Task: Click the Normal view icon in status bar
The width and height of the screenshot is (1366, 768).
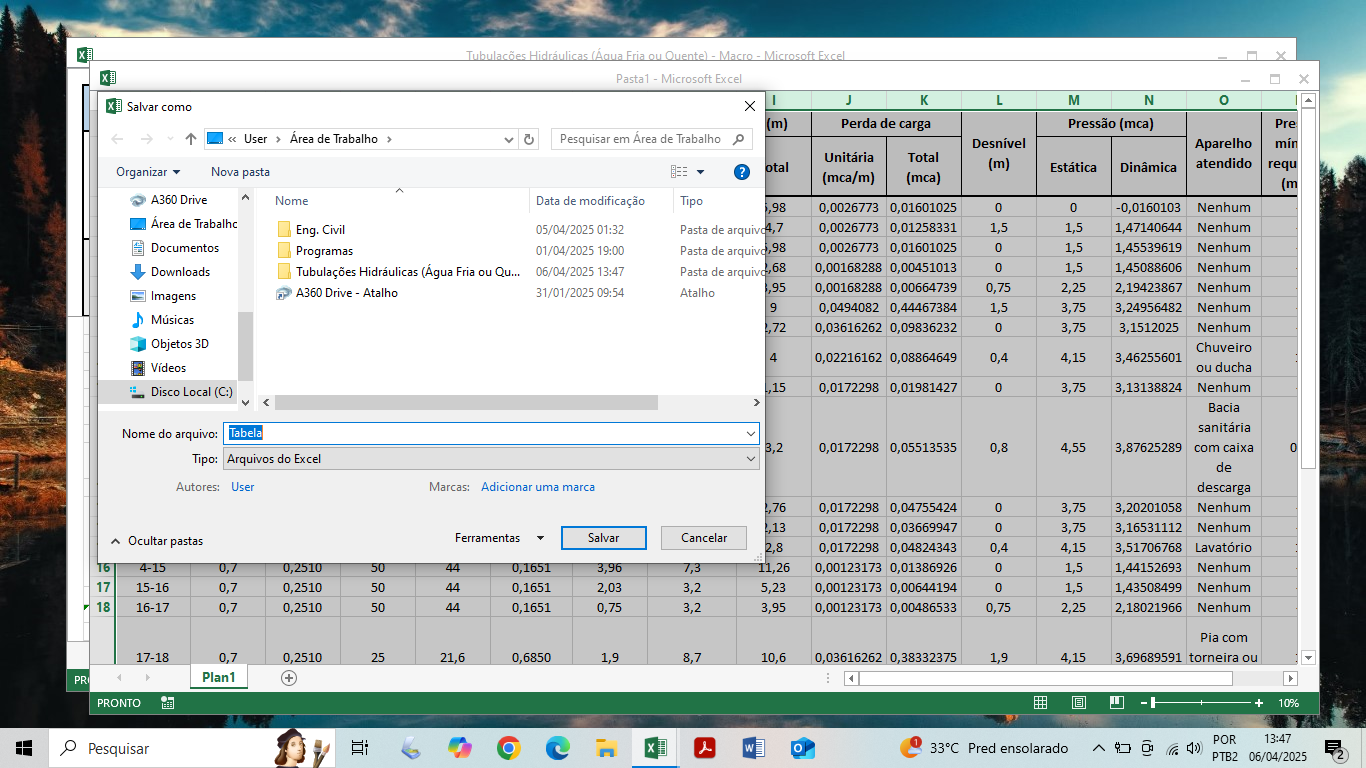Action: [x=1040, y=703]
